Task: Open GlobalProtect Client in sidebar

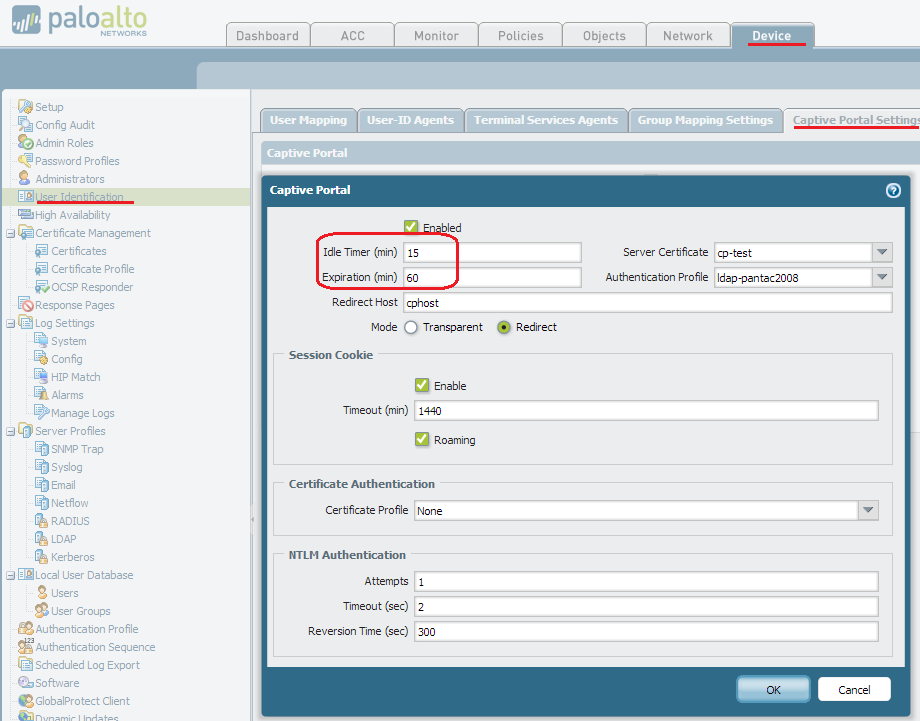Action: coord(82,701)
